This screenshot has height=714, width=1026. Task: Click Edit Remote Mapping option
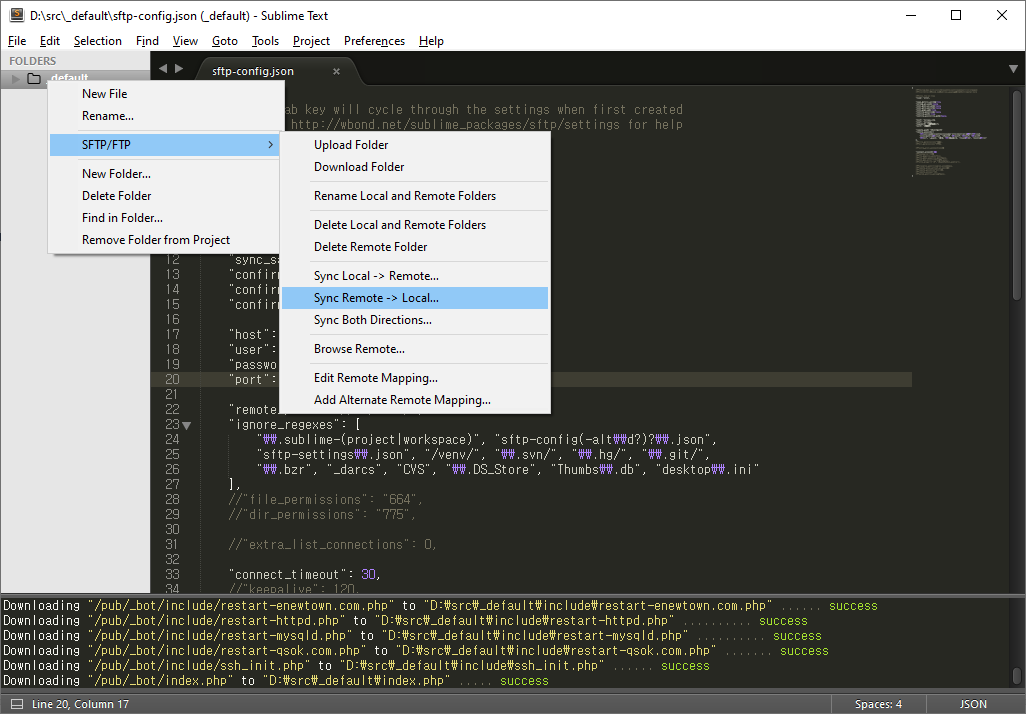point(375,378)
